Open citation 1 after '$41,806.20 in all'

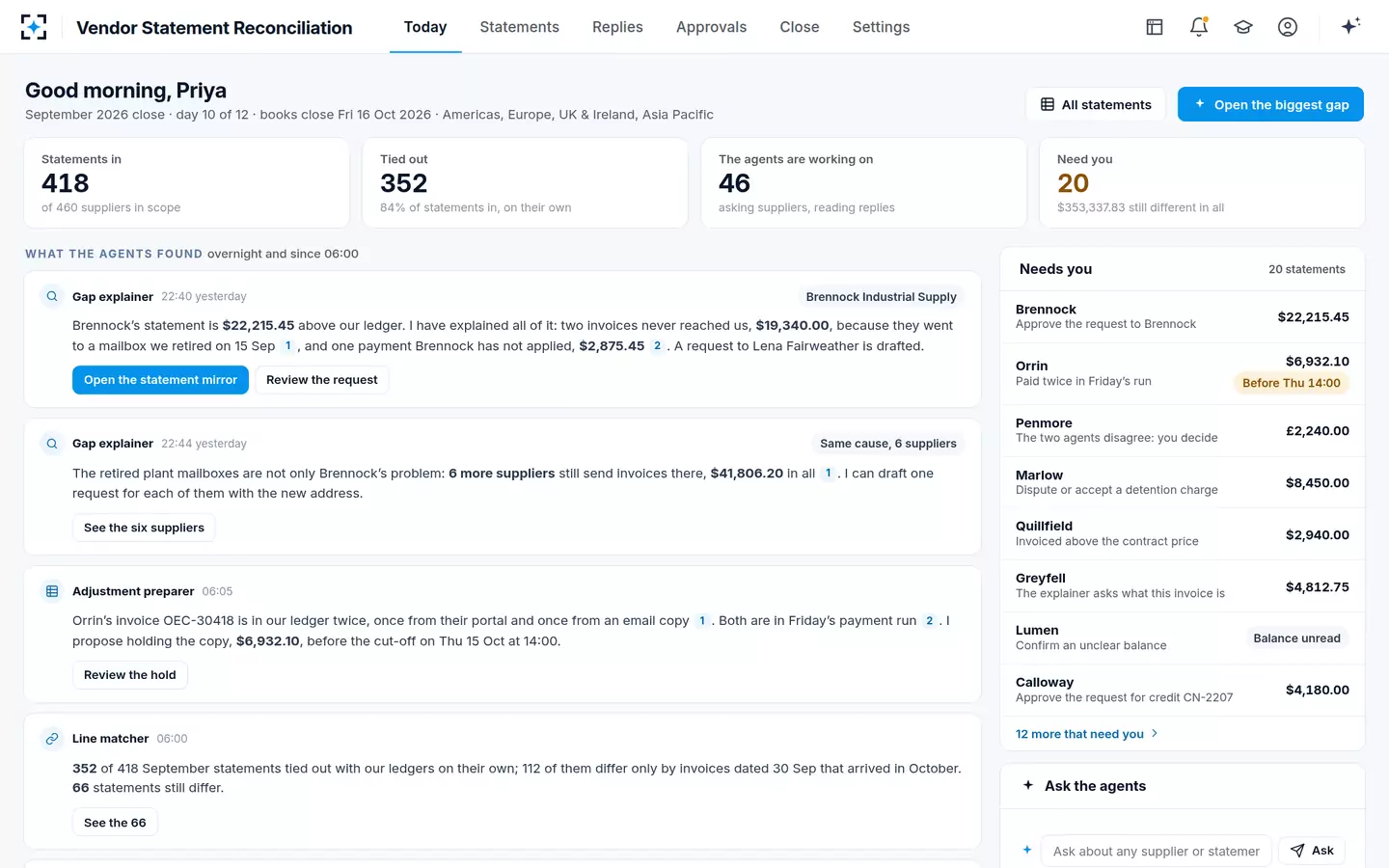click(828, 474)
